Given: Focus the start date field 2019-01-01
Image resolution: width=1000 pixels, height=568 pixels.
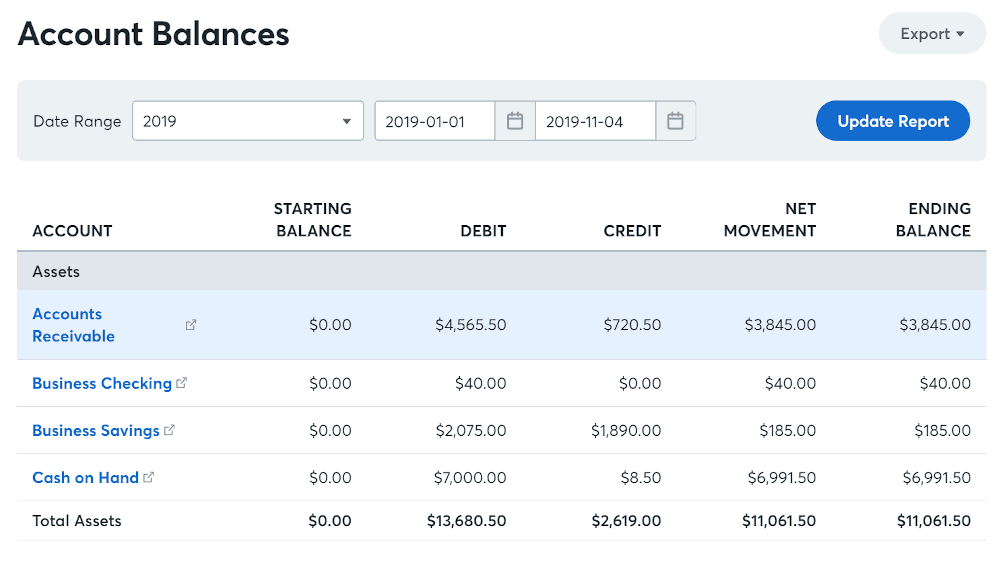Looking at the screenshot, I should (x=435, y=120).
